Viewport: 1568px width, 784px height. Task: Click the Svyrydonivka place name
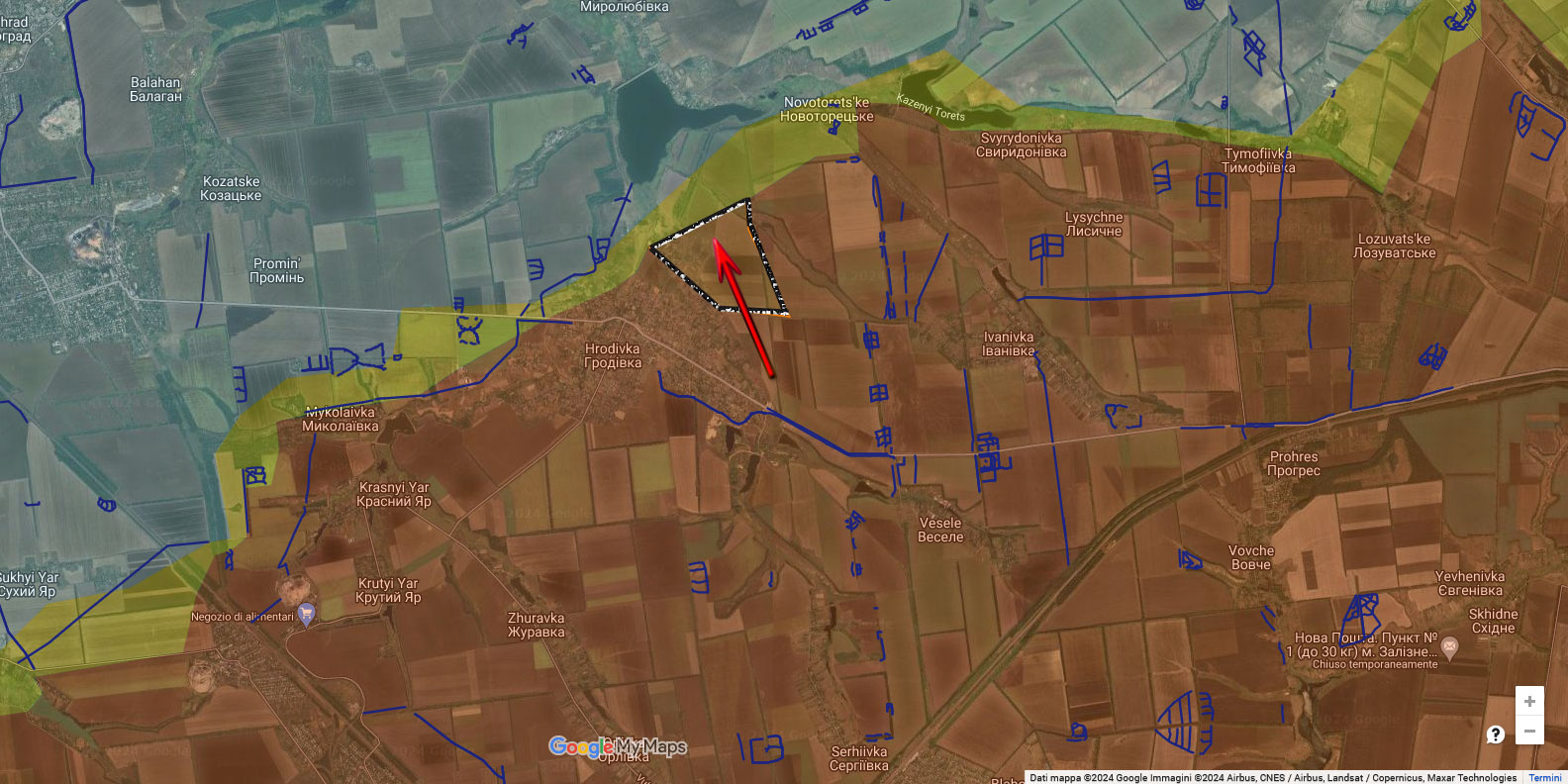1022,146
